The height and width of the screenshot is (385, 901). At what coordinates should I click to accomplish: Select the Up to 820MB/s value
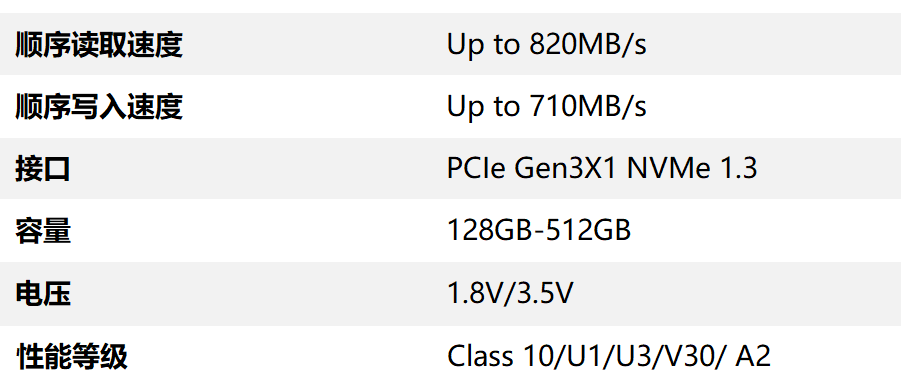[546, 45]
